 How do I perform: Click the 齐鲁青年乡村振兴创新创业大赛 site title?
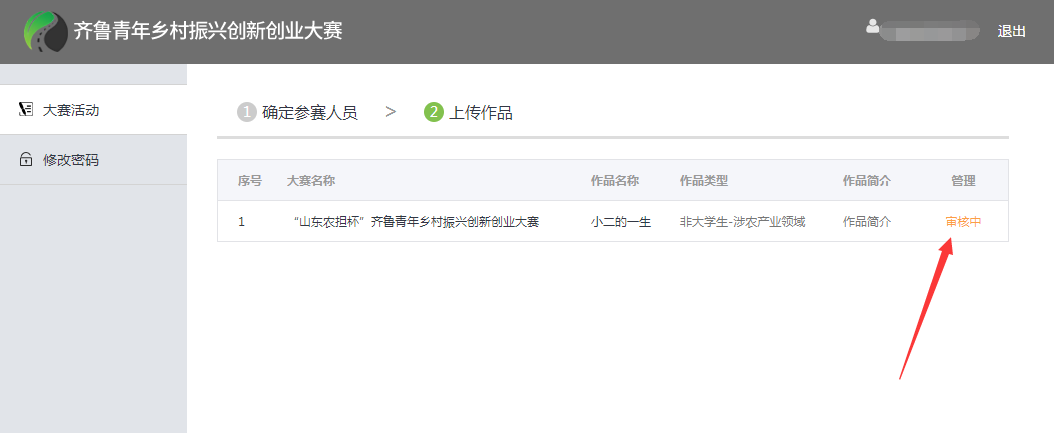point(208,31)
